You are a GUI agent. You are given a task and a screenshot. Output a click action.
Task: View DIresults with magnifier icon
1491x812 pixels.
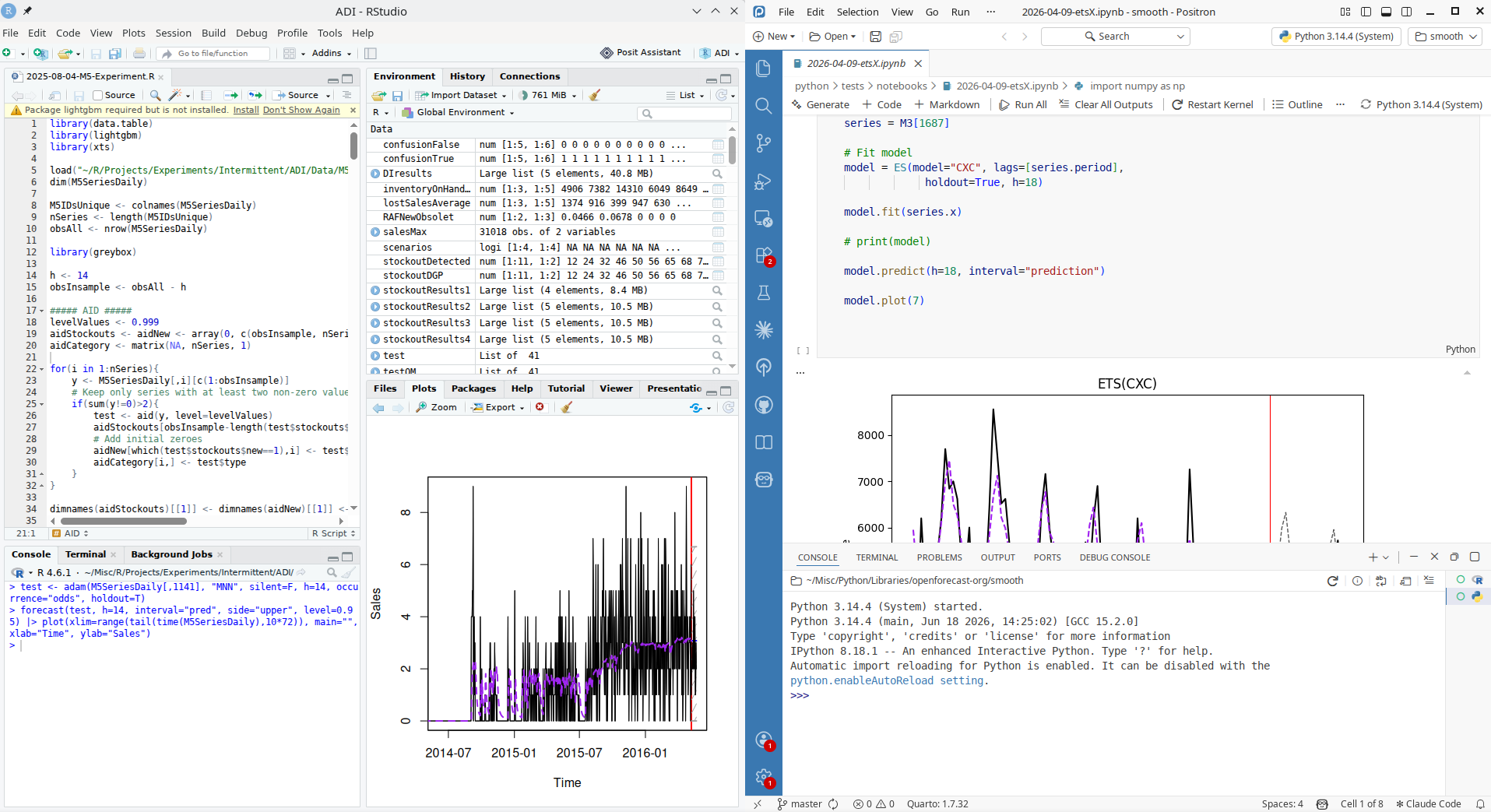coord(717,174)
